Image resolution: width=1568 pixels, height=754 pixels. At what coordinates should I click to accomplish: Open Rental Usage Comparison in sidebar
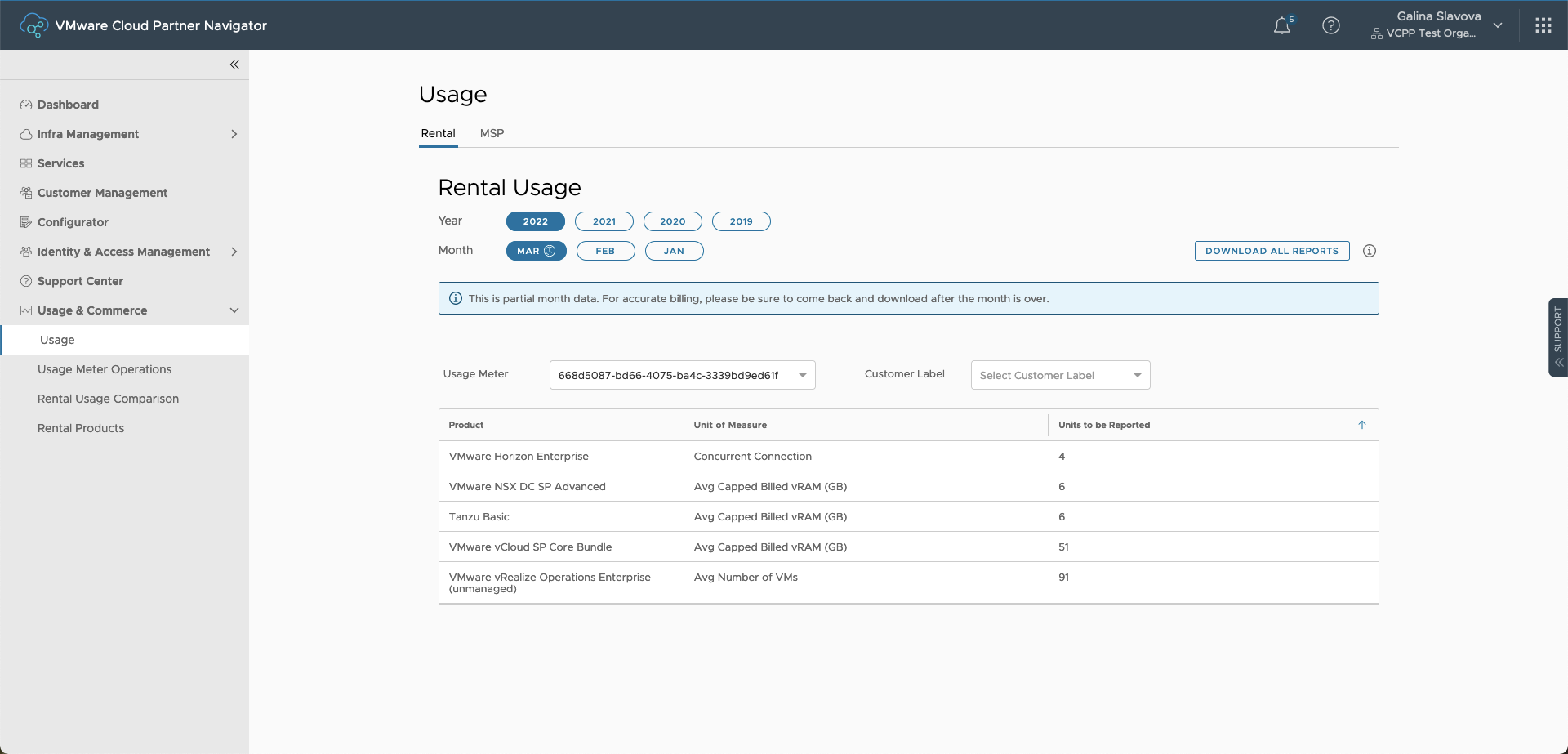coord(108,399)
